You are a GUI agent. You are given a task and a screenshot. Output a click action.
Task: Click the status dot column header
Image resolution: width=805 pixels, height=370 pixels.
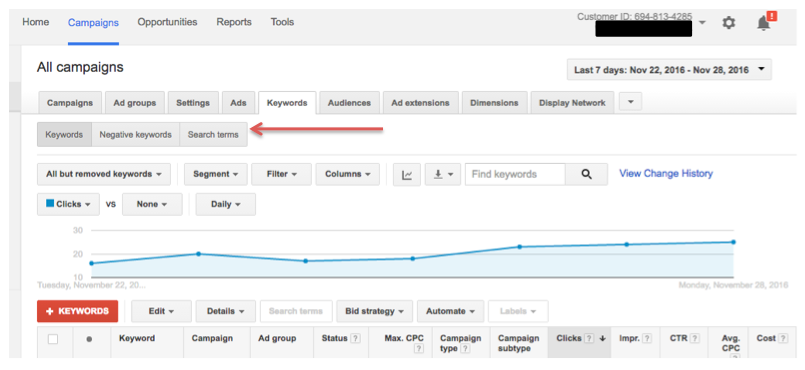(89, 340)
